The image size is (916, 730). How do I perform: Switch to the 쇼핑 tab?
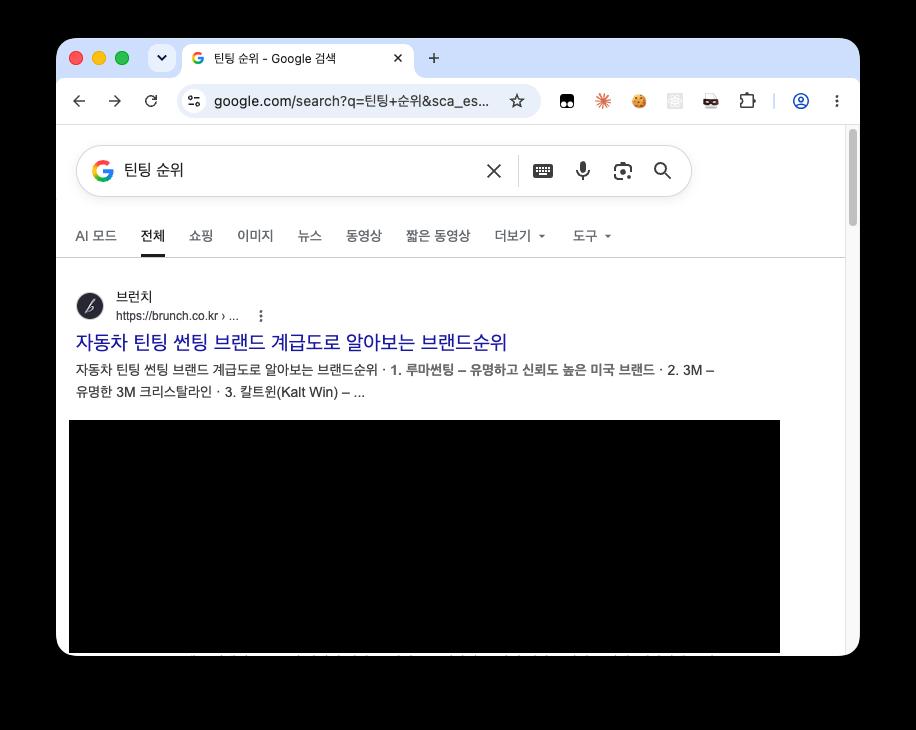point(201,236)
